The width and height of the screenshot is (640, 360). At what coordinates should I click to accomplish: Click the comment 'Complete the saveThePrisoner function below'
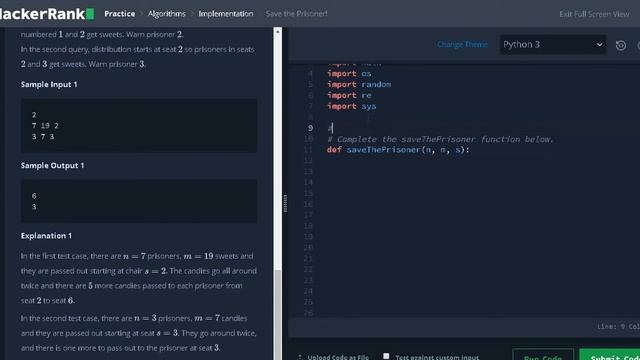[x=440, y=139]
